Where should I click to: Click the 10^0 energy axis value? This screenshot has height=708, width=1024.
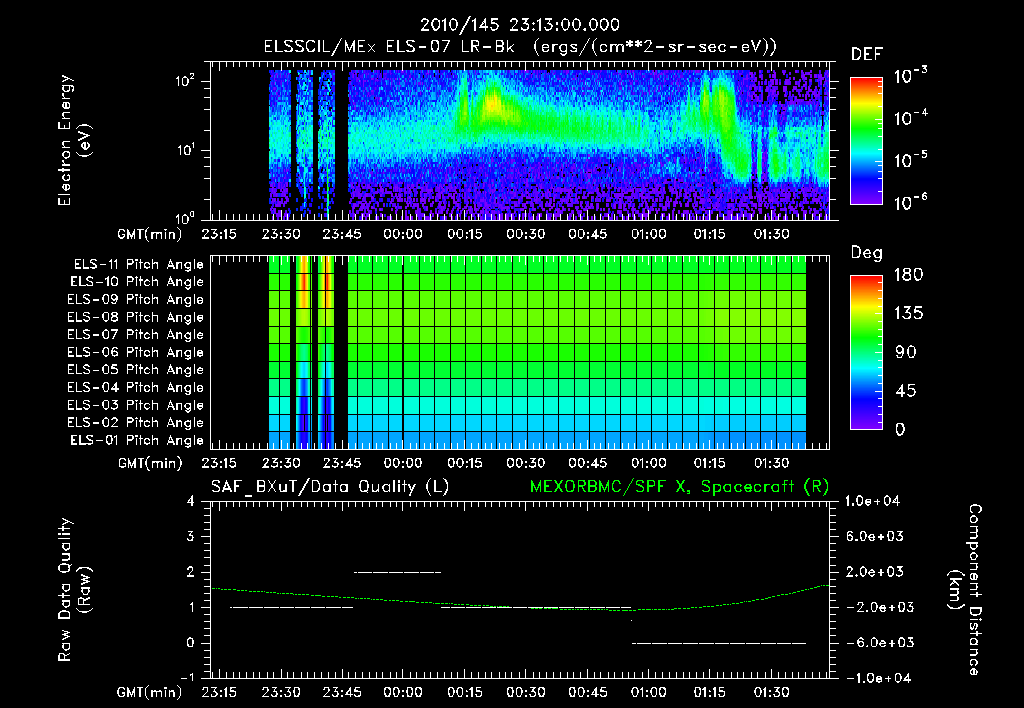coord(185,218)
